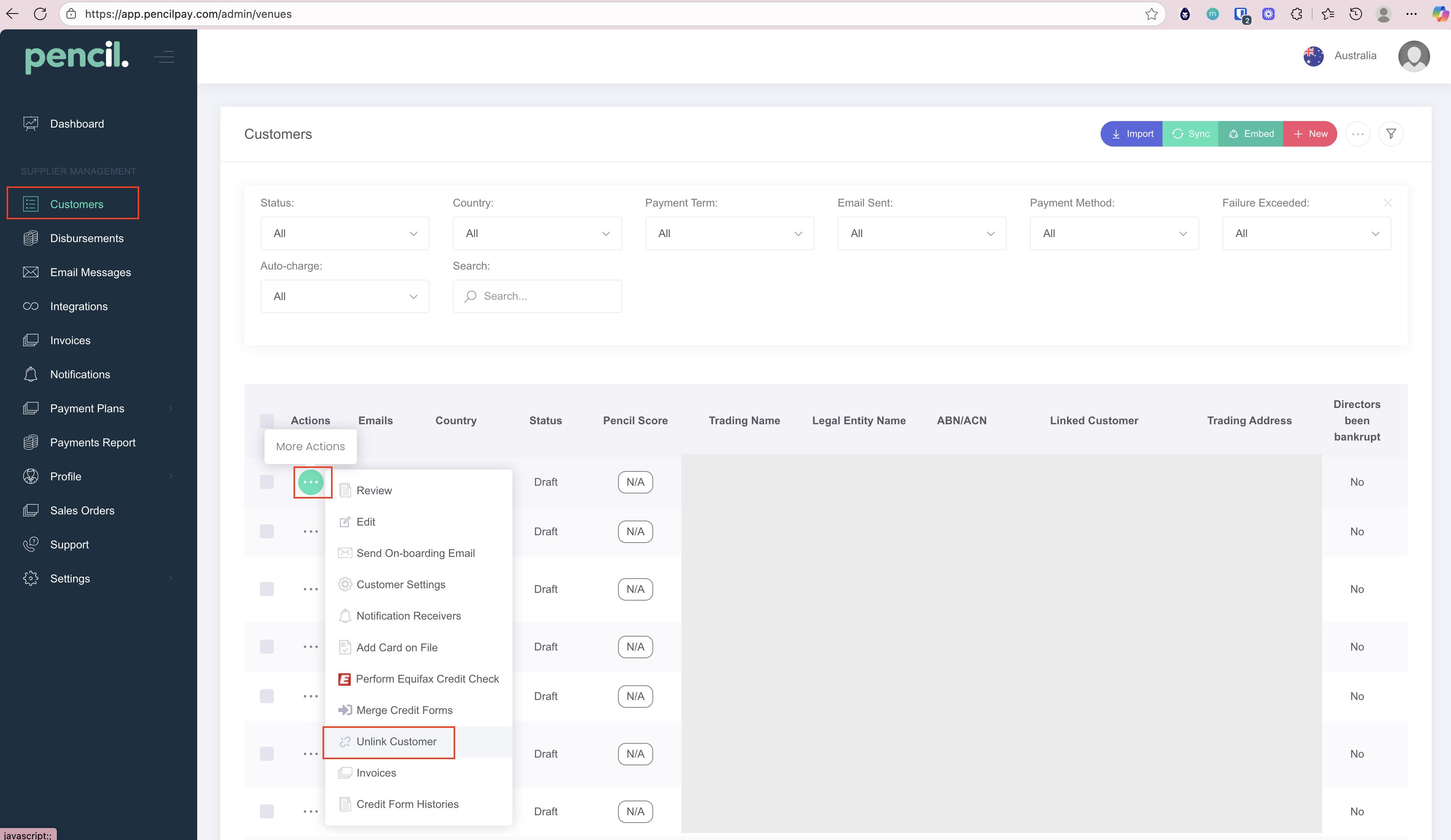Open Invoices in the sidebar
Viewport: 1451px width, 840px height.
click(x=70, y=340)
